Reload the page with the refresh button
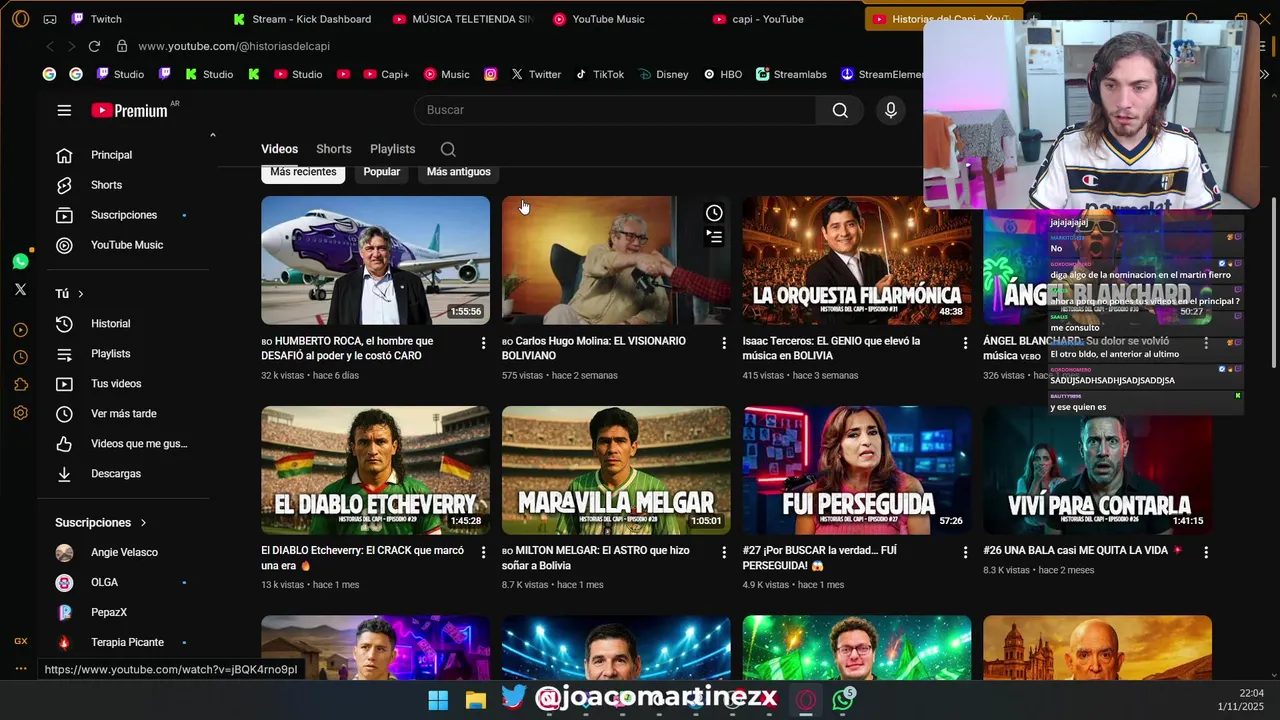This screenshot has width=1280, height=720. pos(94,46)
